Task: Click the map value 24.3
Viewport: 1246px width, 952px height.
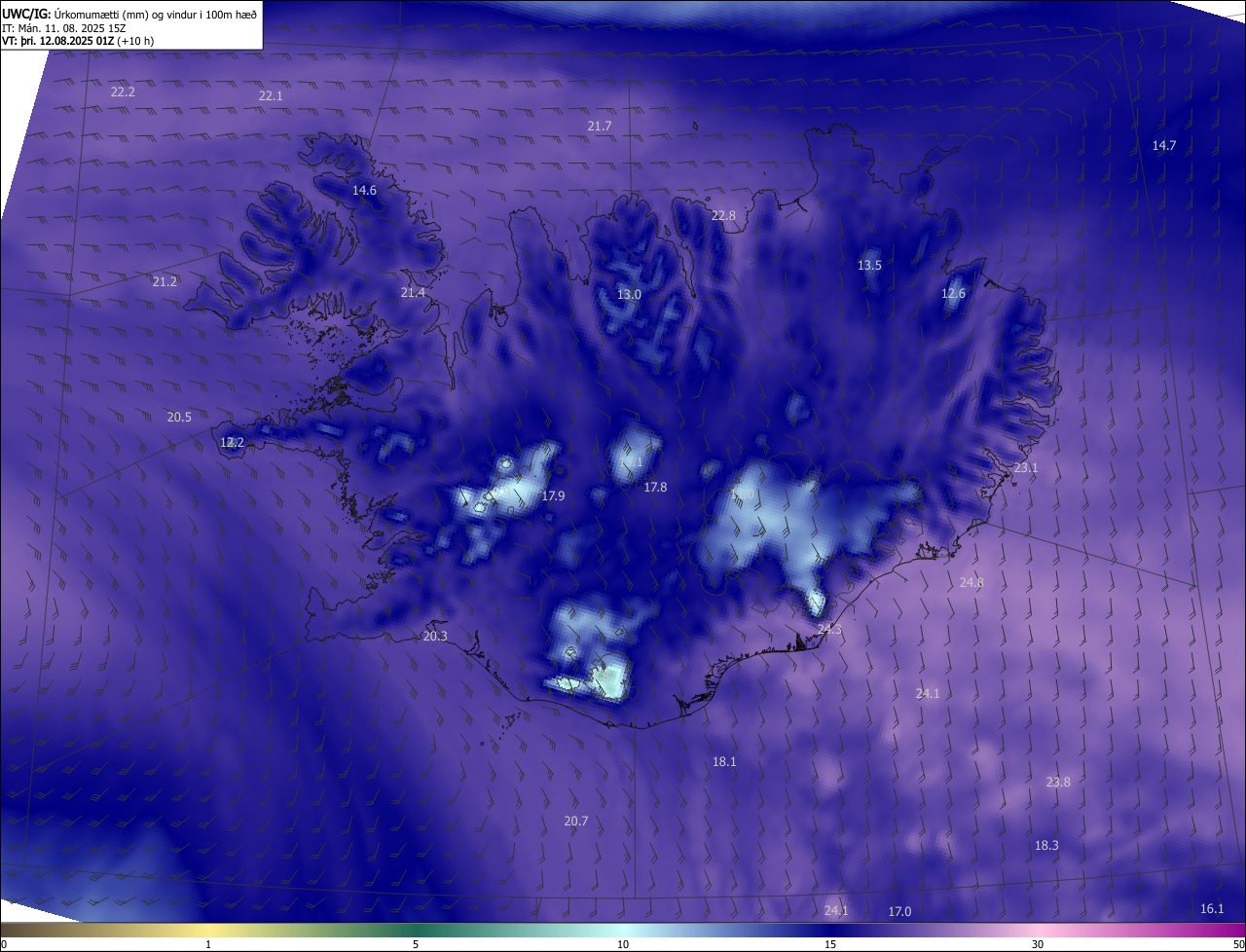Action: (829, 630)
